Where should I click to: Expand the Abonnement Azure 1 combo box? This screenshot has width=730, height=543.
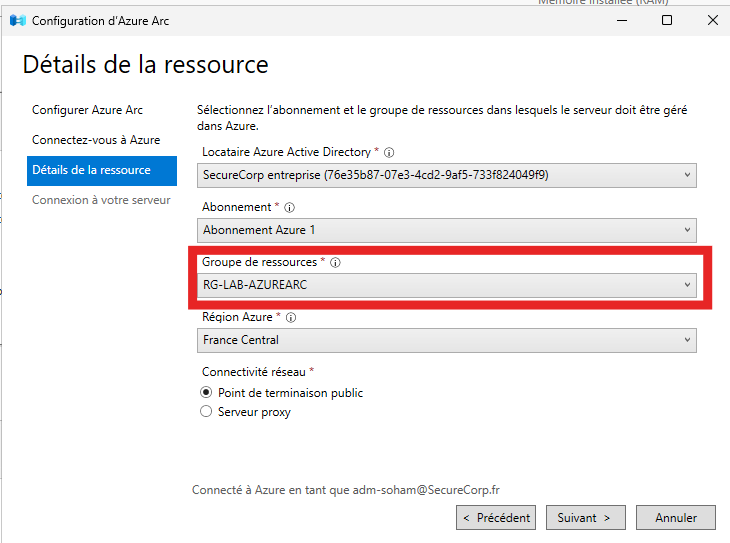pyautogui.click(x=446, y=230)
